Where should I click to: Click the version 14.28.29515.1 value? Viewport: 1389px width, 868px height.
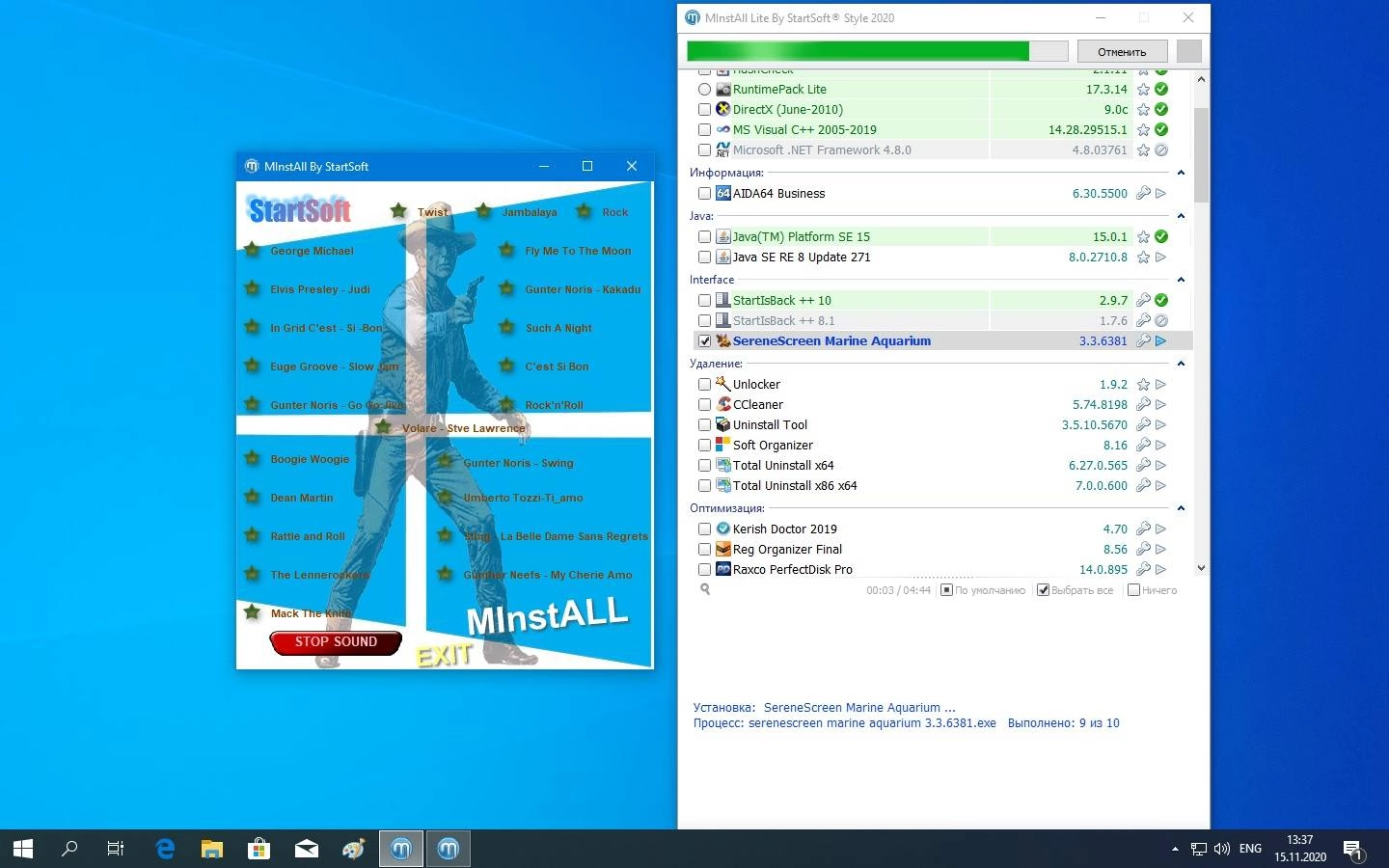click(x=1088, y=130)
